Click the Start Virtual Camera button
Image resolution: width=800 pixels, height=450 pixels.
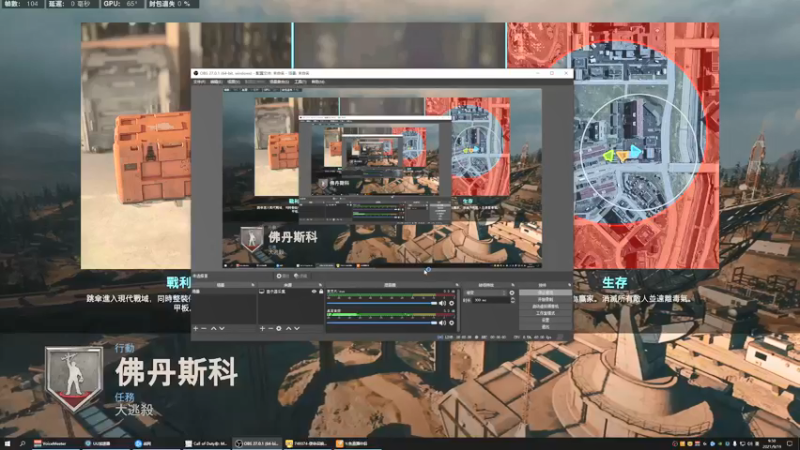(x=545, y=306)
